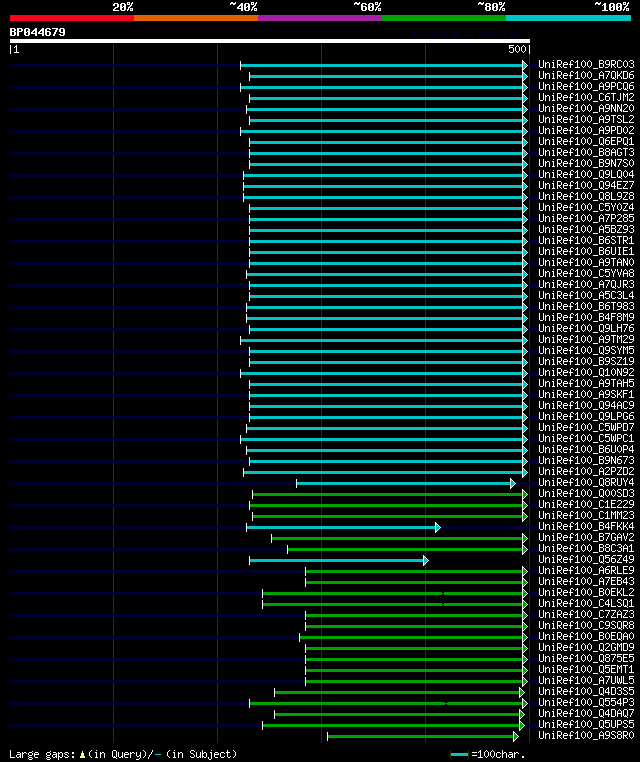Click the UniRef100_B4FKK4 label
The height and width of the screenshot is (762, 640).
coord(586,526)
